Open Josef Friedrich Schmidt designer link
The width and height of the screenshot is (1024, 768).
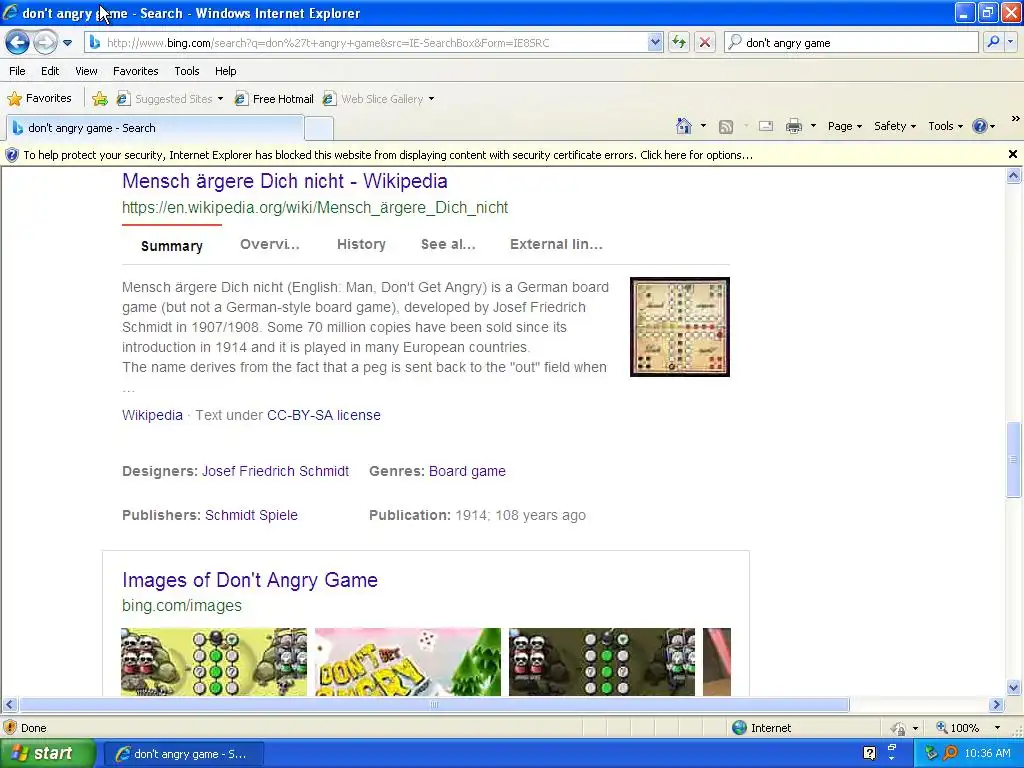[x=275, y=472]
